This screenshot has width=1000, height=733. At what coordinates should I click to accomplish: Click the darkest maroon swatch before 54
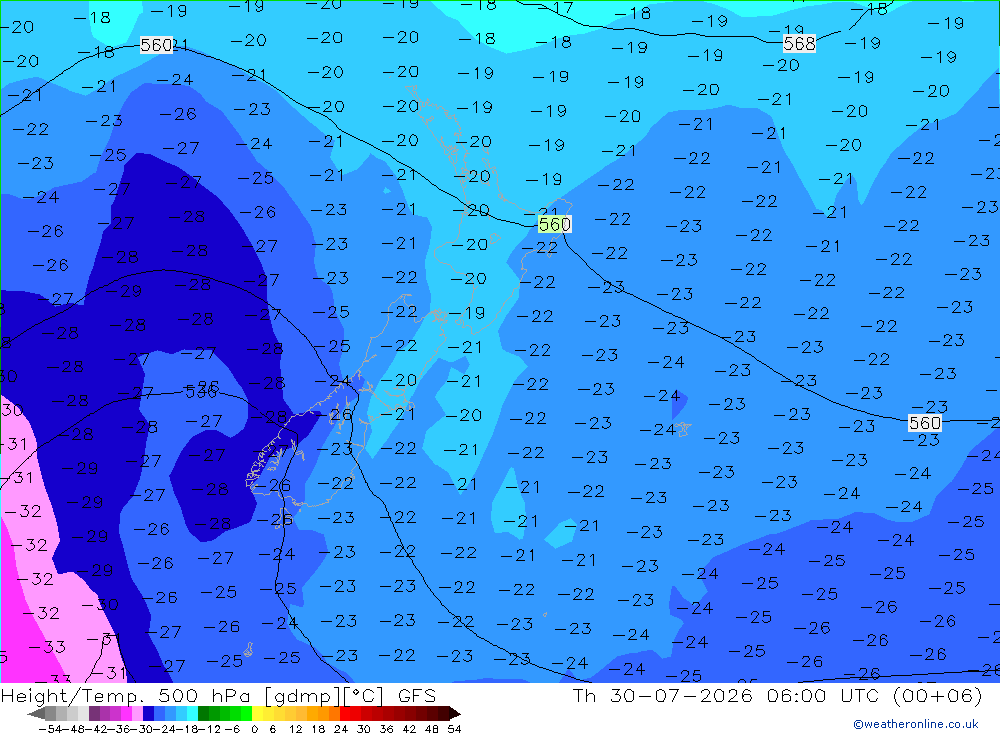point(443,714)
